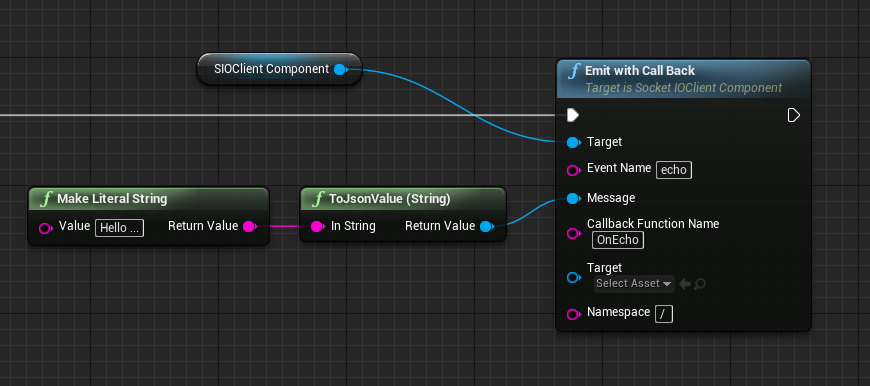Click the Event Name pink pin
870x386 pixels.
tap(574, 170)
